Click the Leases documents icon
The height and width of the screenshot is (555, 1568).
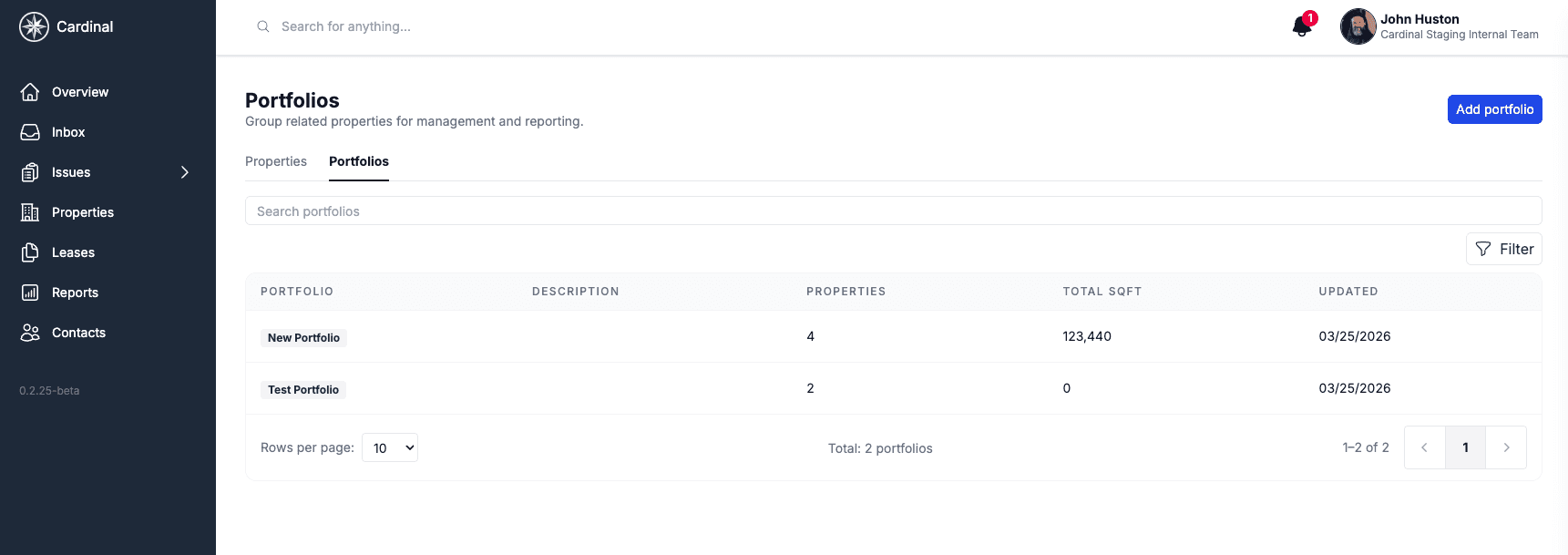(x=30, y=252)
